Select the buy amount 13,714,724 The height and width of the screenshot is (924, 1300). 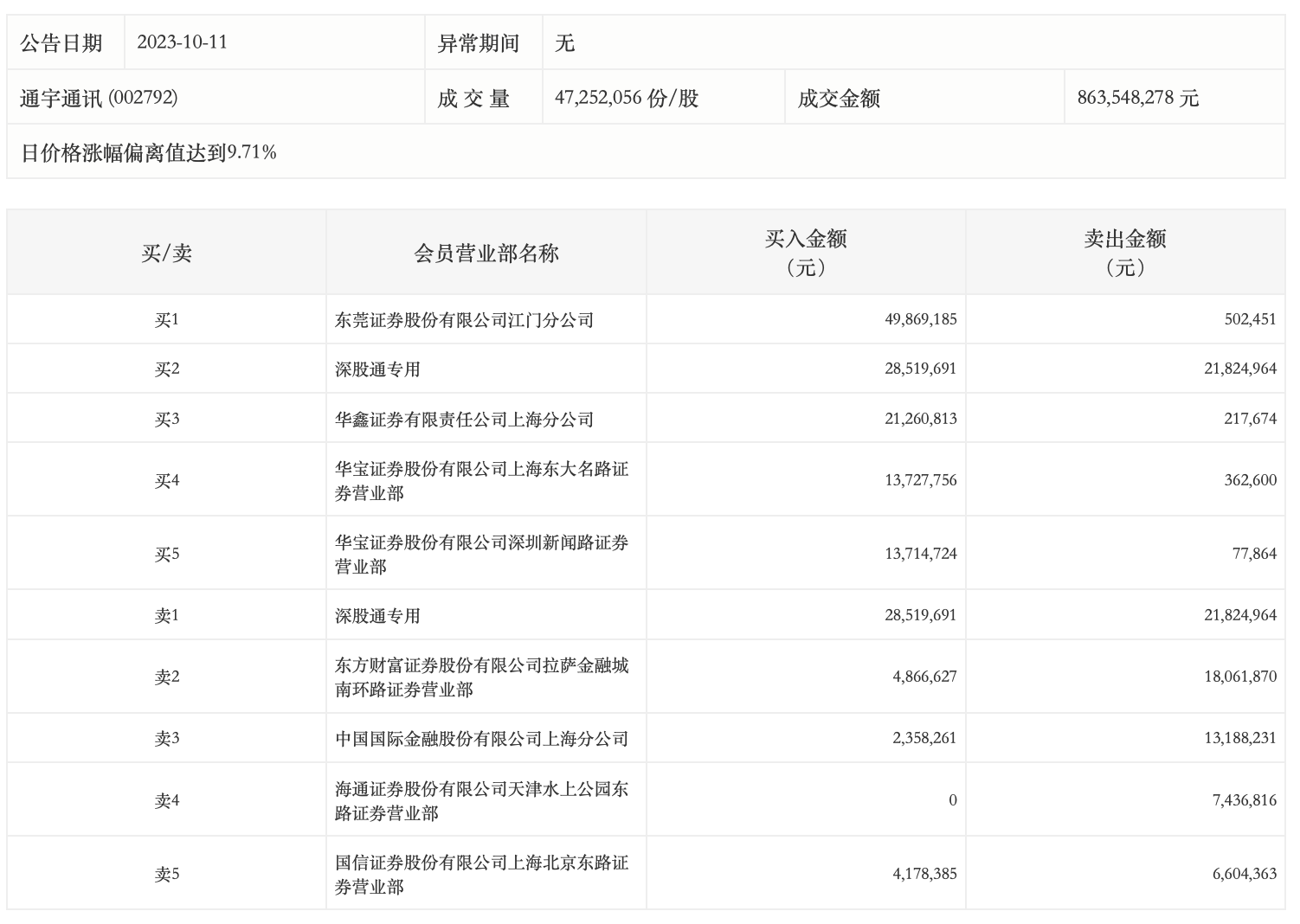tap(920, 554)
